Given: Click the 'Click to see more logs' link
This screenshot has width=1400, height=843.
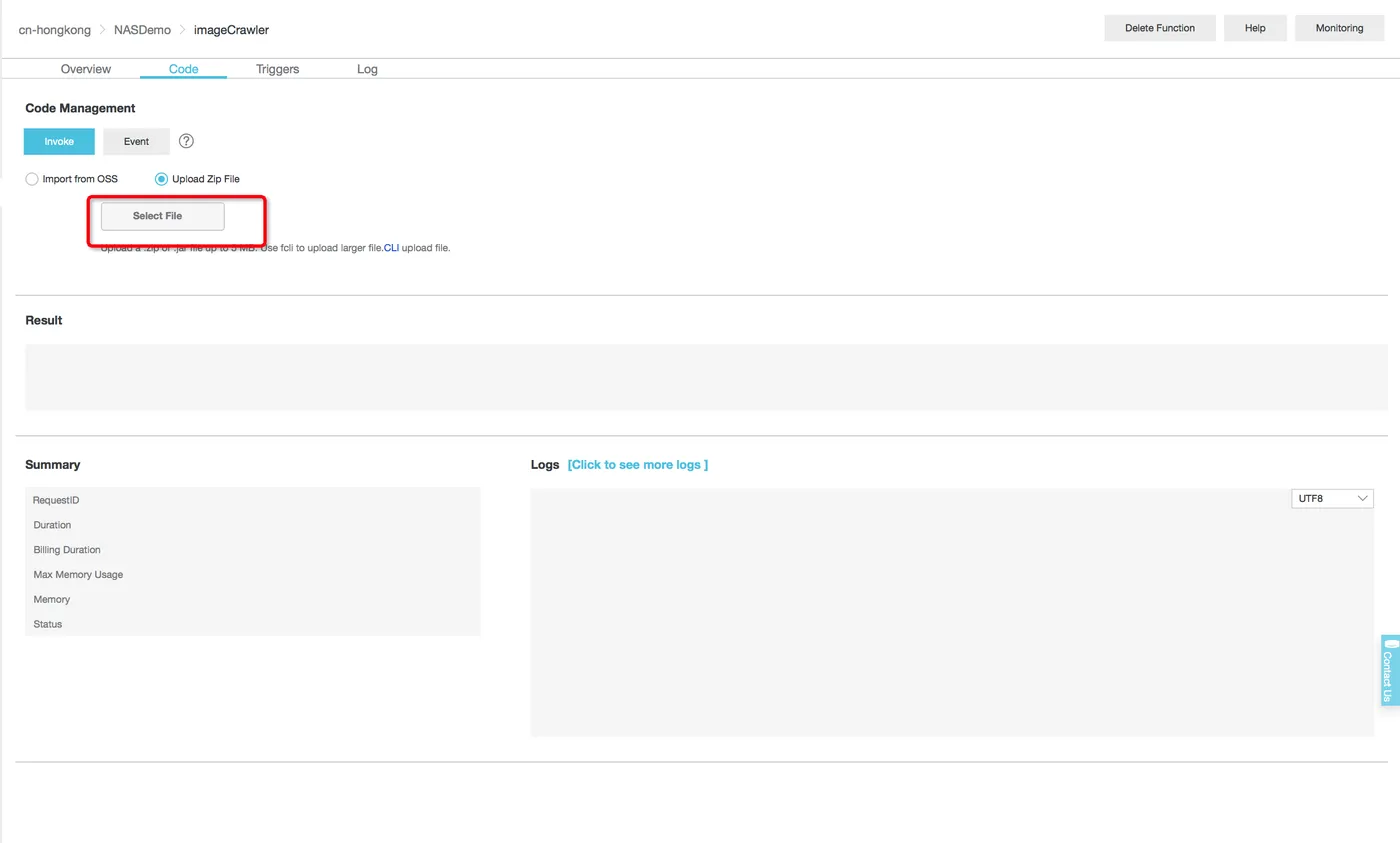Looking at the screenshot, I should (x=637, y=465).
